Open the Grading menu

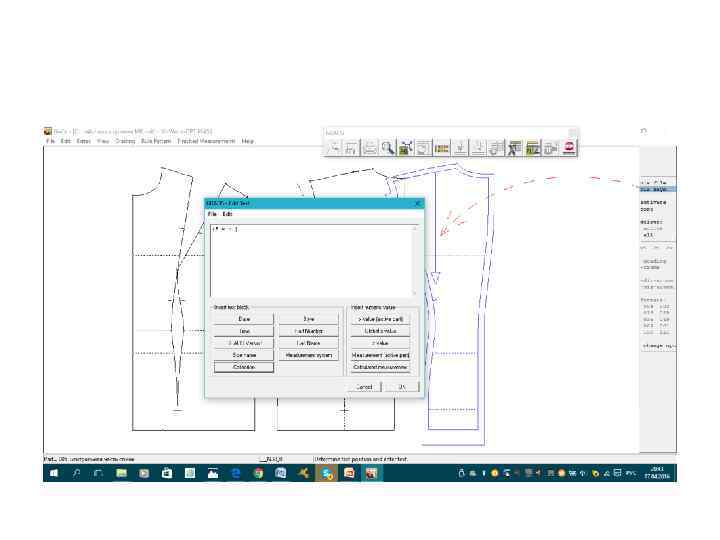click(125, 141)
